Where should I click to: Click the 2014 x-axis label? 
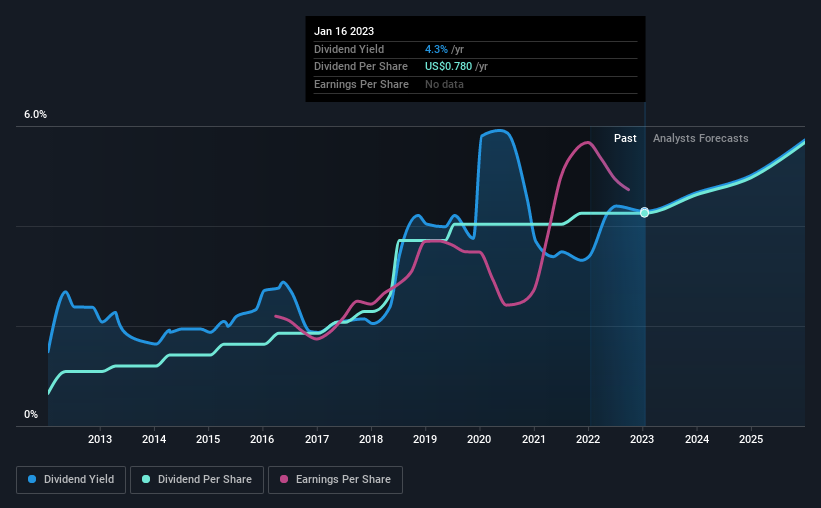[x=154, y=439]
